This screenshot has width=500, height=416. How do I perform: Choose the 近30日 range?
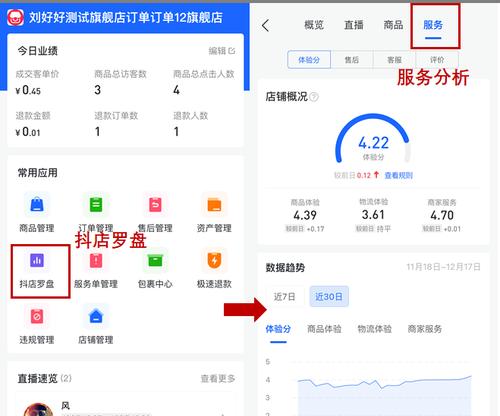click(x=329, y=296)
